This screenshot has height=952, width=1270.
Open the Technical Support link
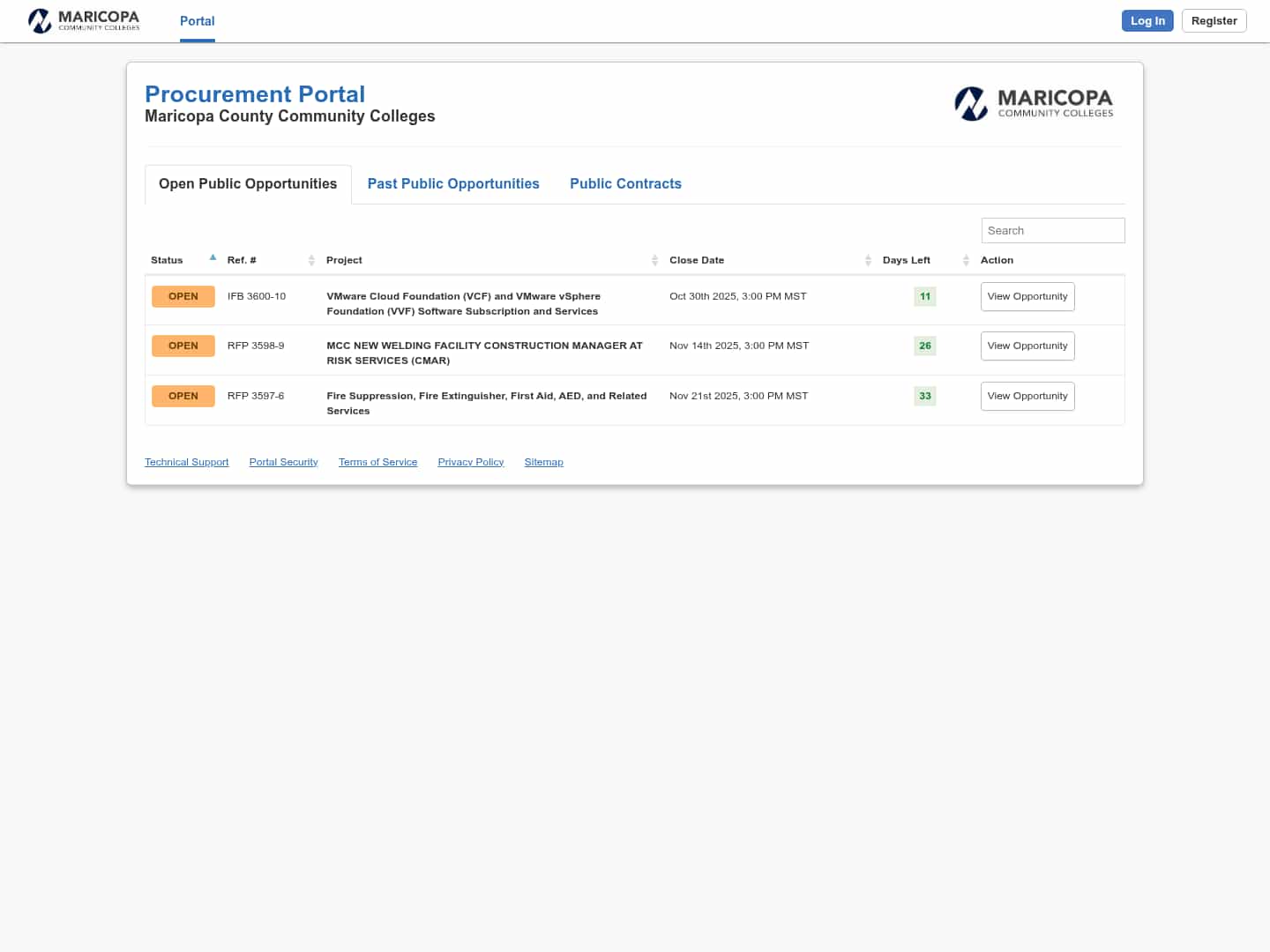pyautogui.click(x=186, y=462)
